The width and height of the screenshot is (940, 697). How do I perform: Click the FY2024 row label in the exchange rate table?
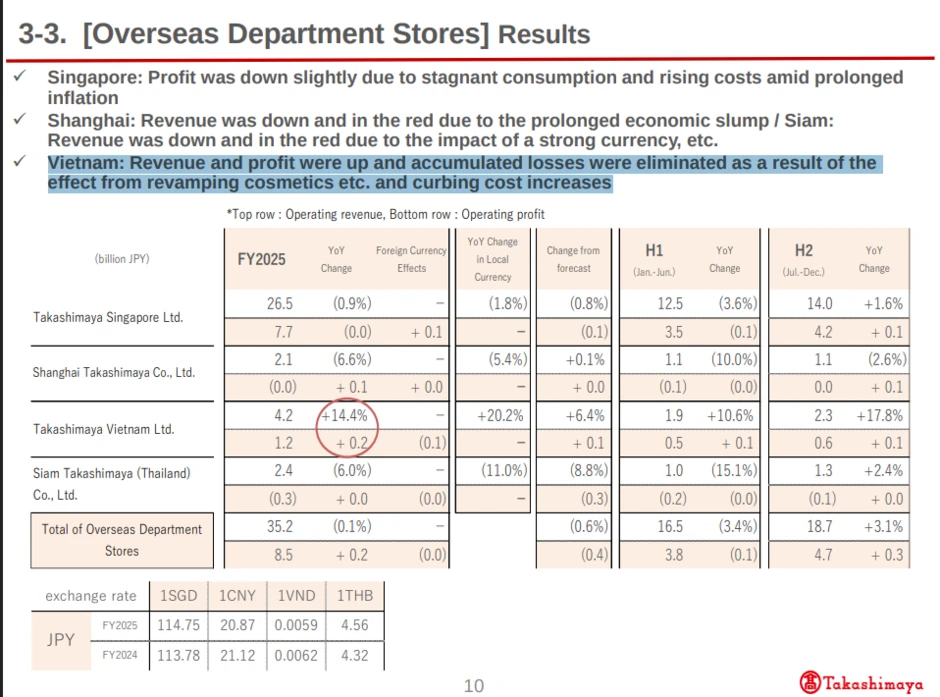[x=119, y=655]
